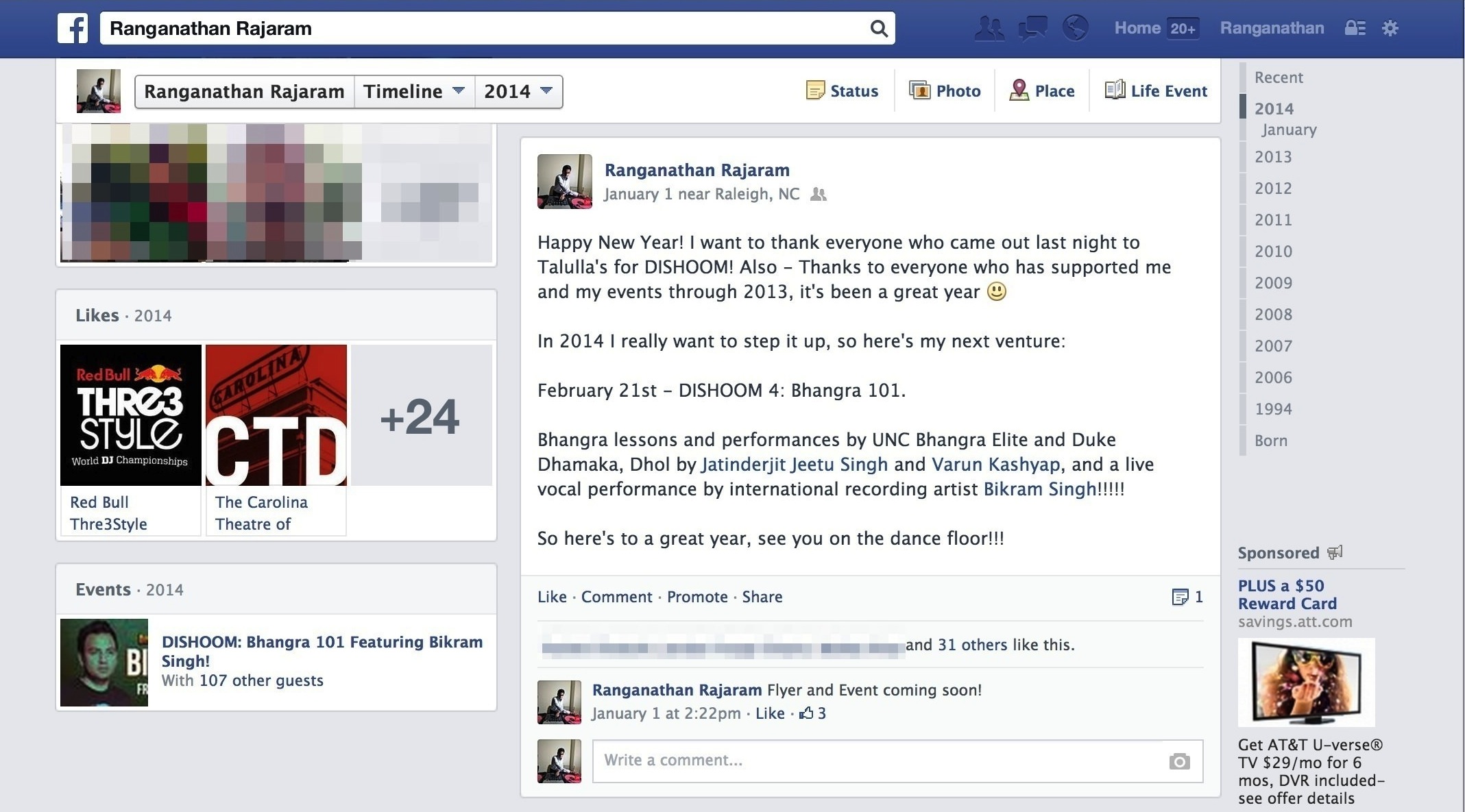Click the Life Event book icon
This screenshot has height=812, width=1465.
click(1115, 90)
